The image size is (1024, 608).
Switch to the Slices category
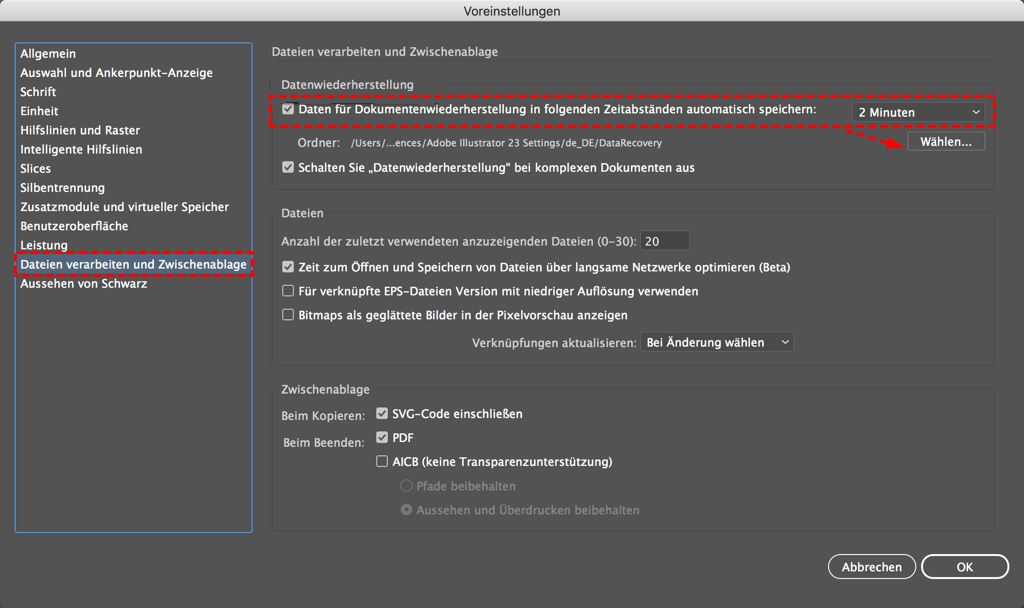(35, 168)
